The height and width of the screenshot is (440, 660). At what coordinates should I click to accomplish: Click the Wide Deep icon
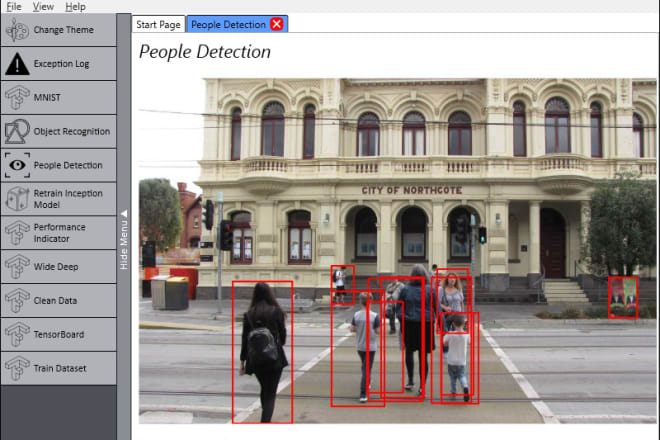(17, 267)
